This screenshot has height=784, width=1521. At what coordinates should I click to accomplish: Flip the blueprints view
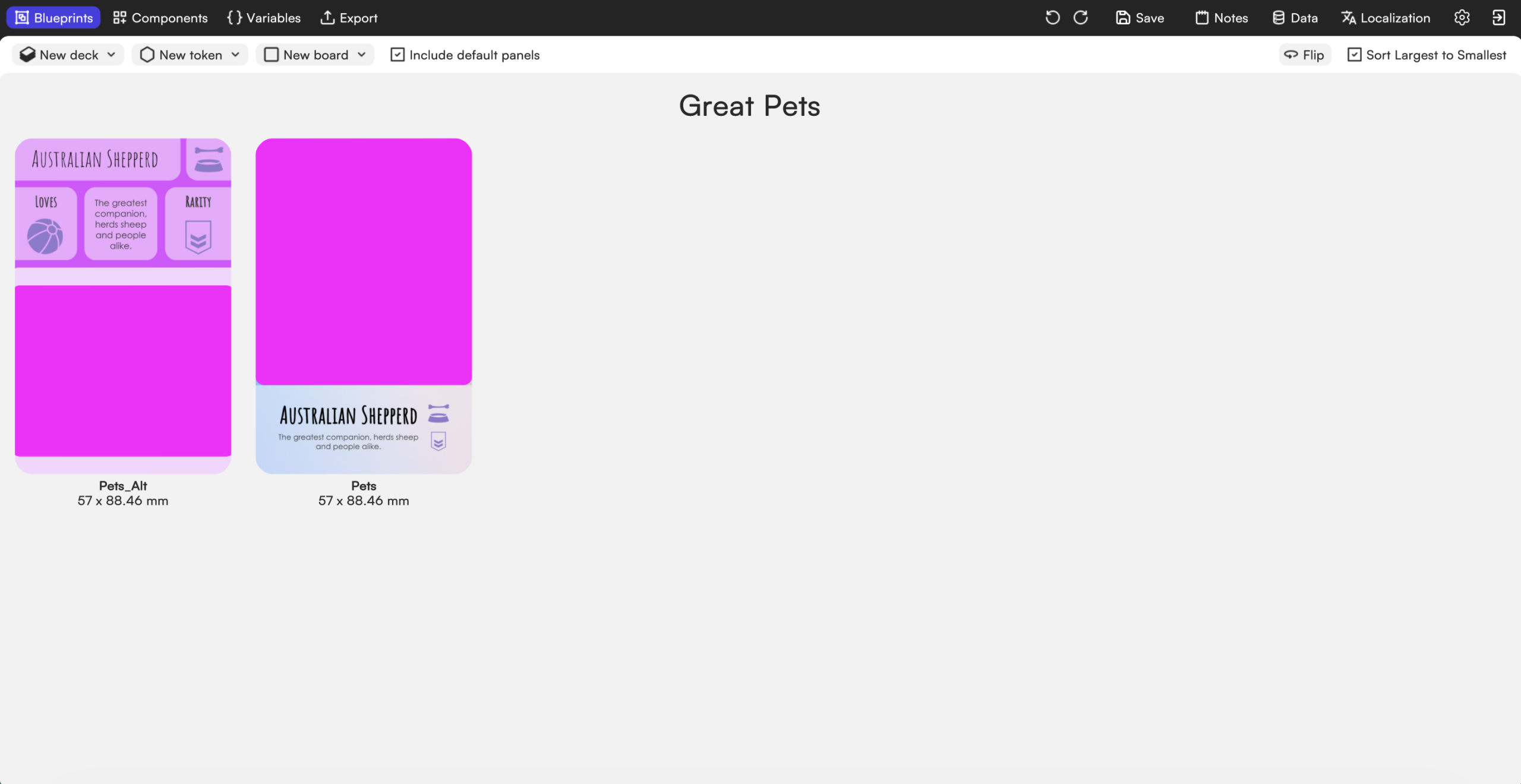[x=1305, y=55]
